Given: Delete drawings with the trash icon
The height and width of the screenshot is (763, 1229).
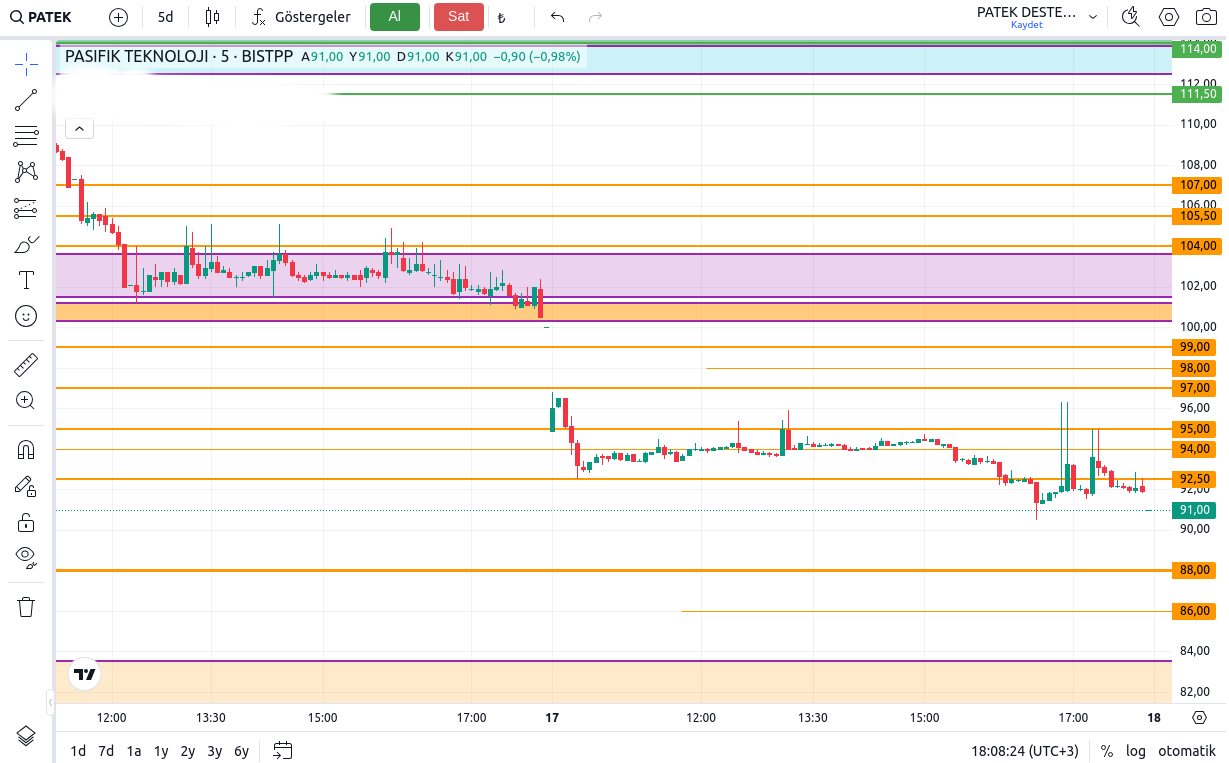Looking at the screenshot, I should (x=26, y=606).
